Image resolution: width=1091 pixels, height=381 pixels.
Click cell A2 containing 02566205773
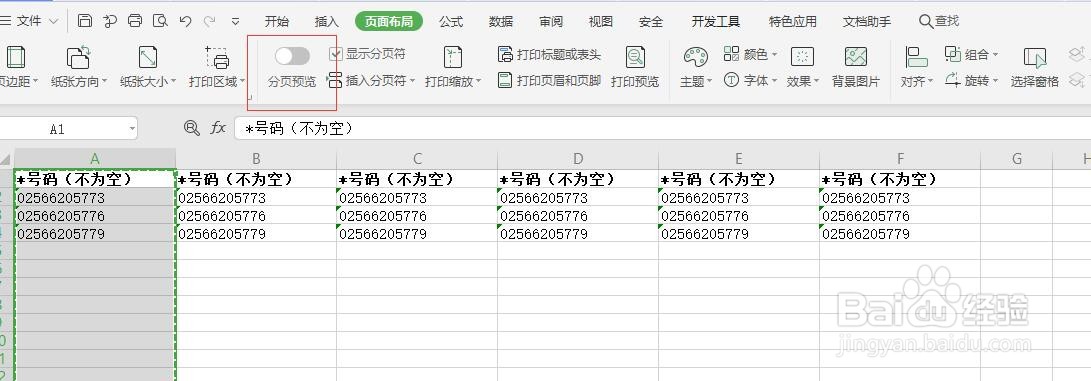(x=95, y=198)
